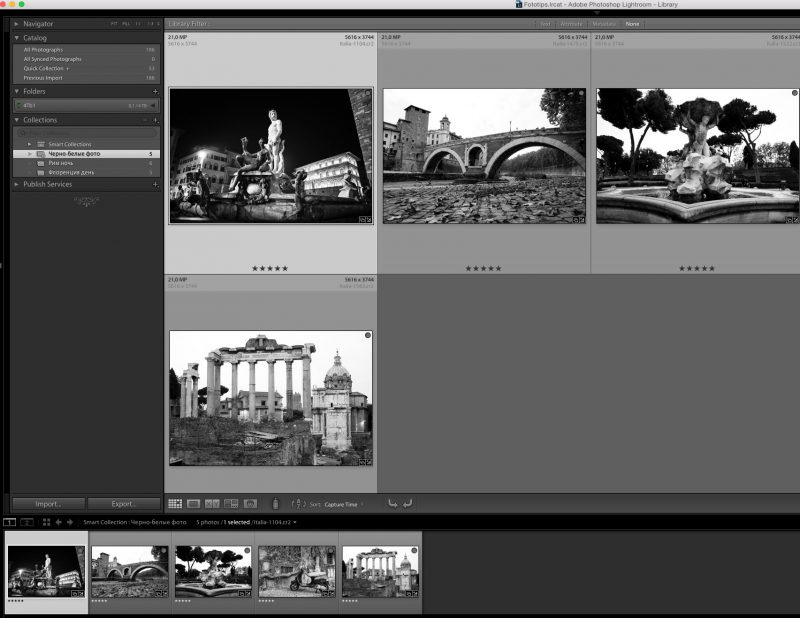Image resolution: width=800 pixels, height=618 pixels.
Task: Add folder with Folders plus icon
Action: [x=156, y=91]
